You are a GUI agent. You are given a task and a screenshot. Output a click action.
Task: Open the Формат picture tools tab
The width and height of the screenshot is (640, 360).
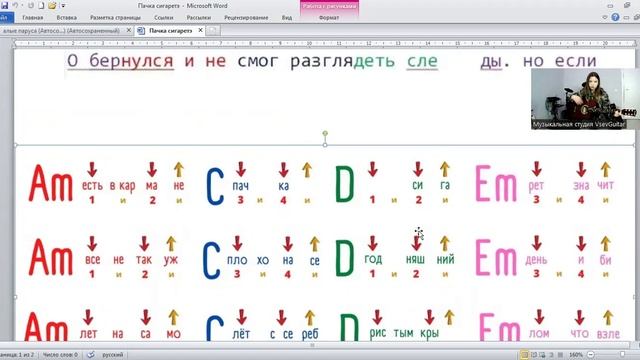click(329, 18)
